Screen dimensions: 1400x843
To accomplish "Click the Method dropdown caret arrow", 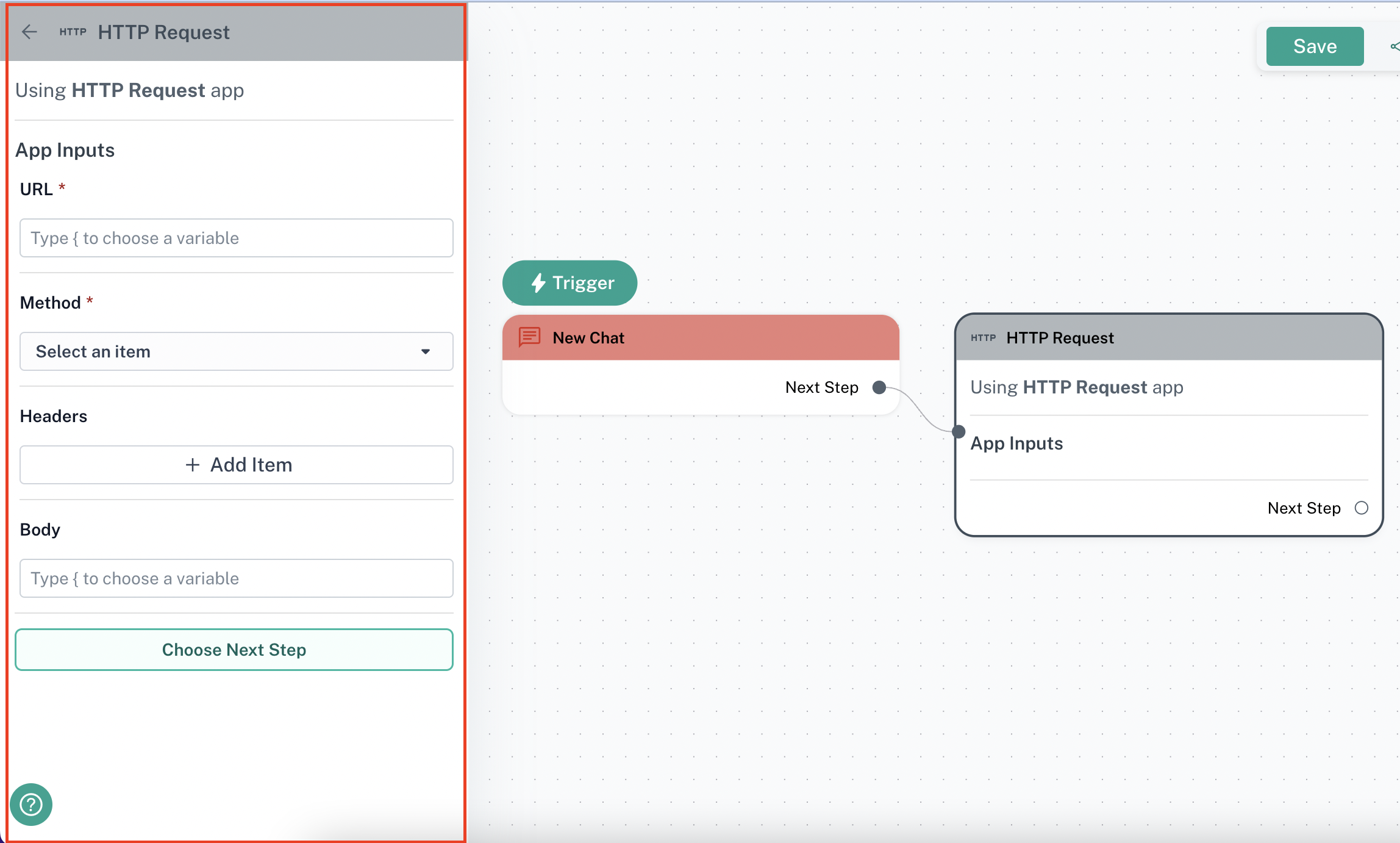I will pyautogui.click(x=426, y=351).
